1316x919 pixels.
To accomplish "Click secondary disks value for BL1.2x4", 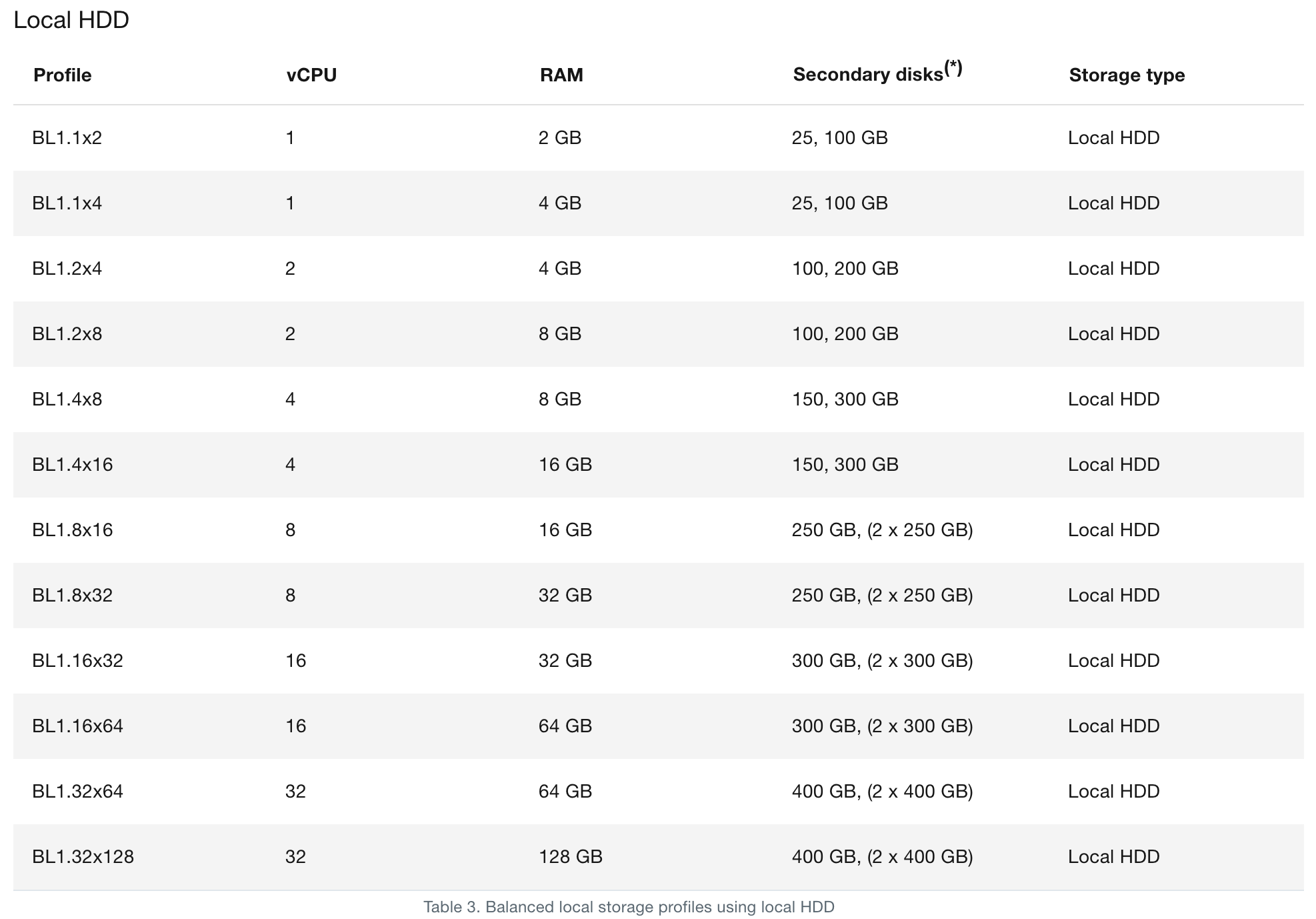I will pos(845,268).
